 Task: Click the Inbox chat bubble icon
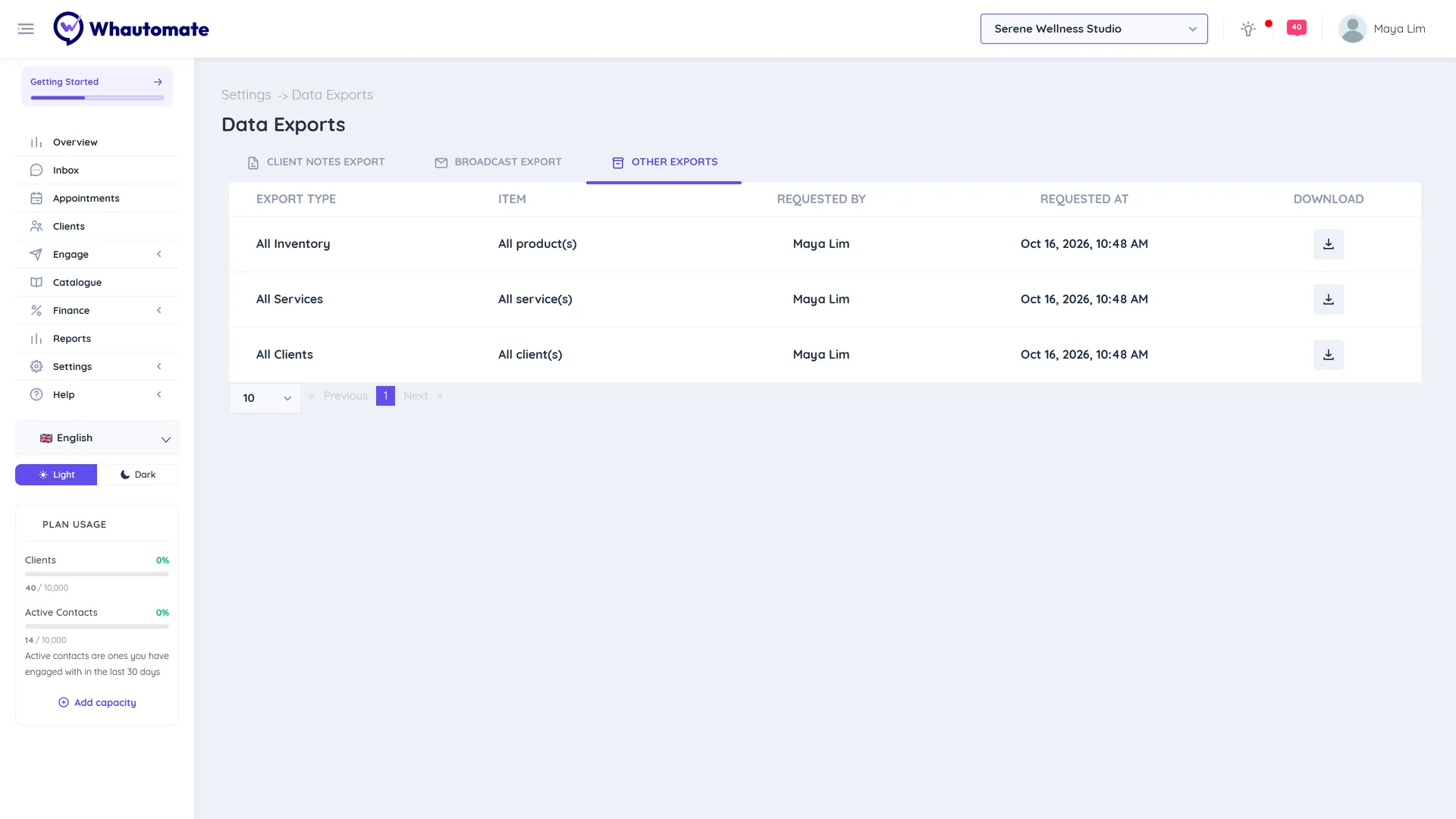(36, 171)
